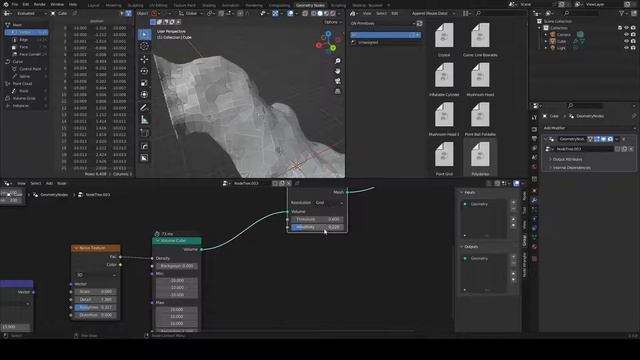Adjust the Roughness slider on Noise Texture
640x360 pixels.
point(96,307)
